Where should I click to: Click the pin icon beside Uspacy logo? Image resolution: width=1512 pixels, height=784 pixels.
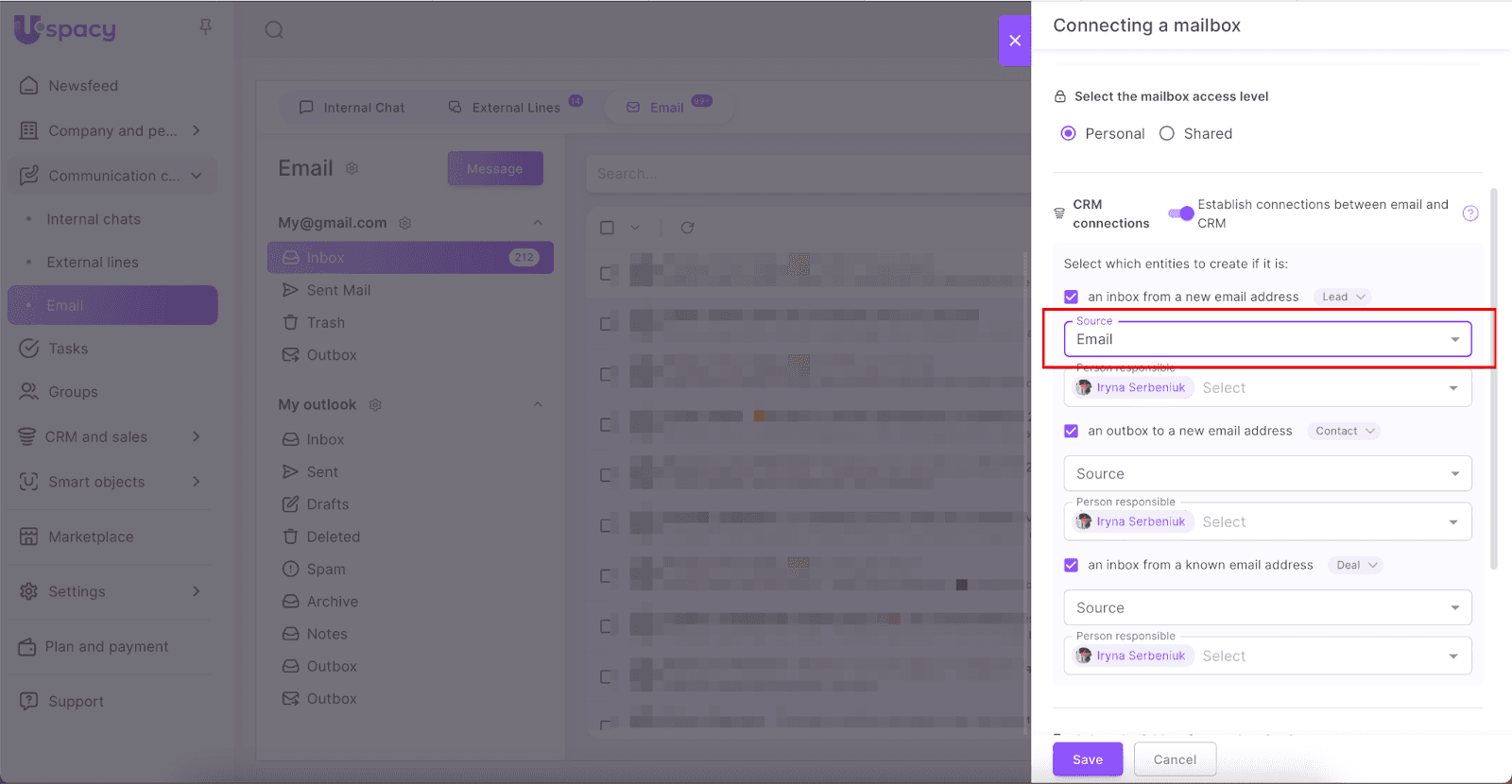click(205, 27)
